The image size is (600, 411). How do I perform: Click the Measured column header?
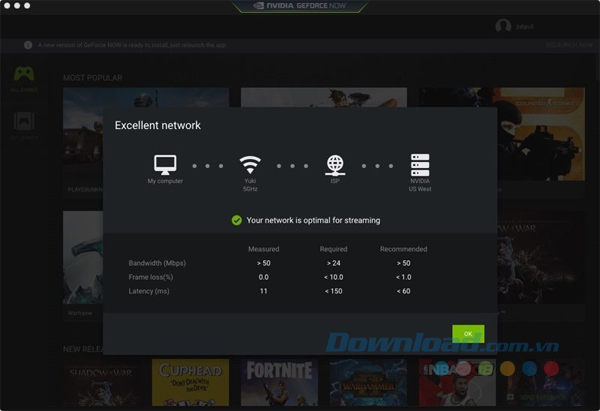tap(264, 249)
